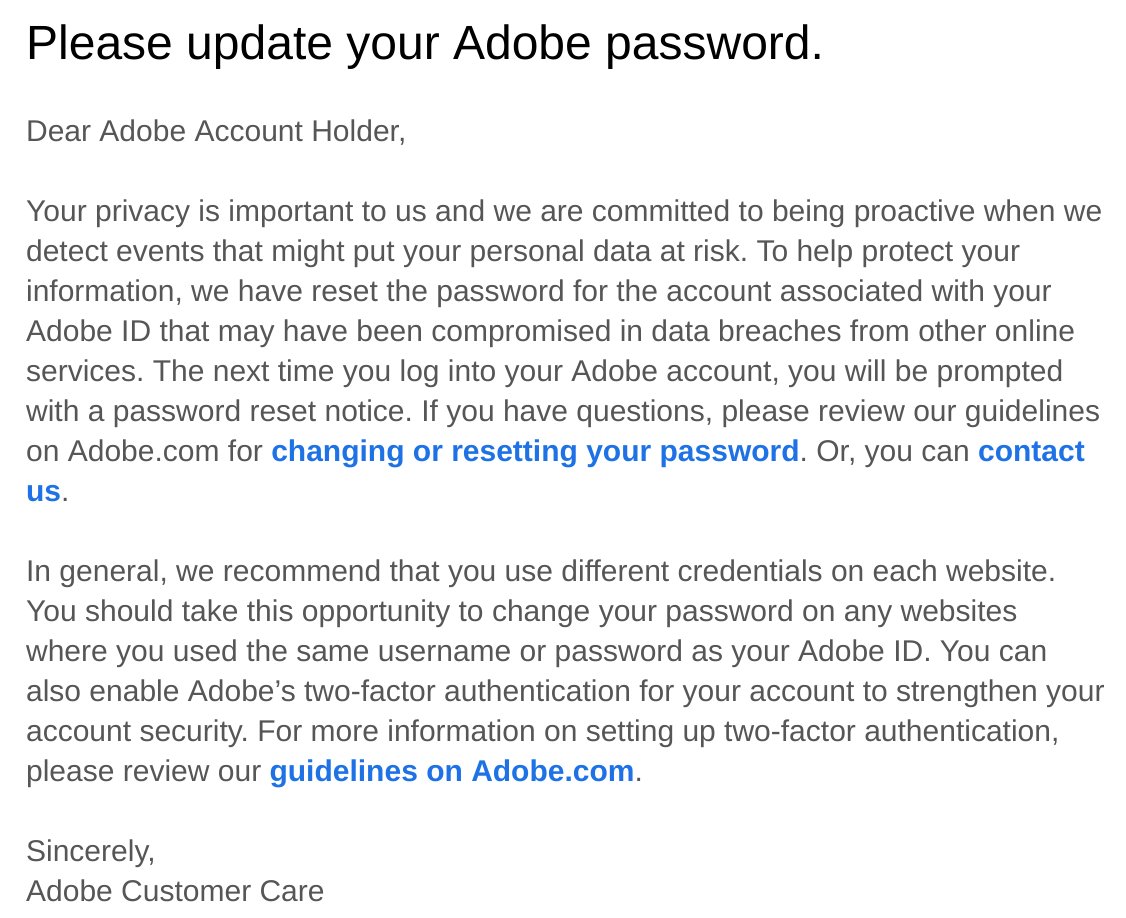Click the Sincerely closing line
This screenshot has width=1126, height=918.
pyautogui.click(x=90, y=852)
